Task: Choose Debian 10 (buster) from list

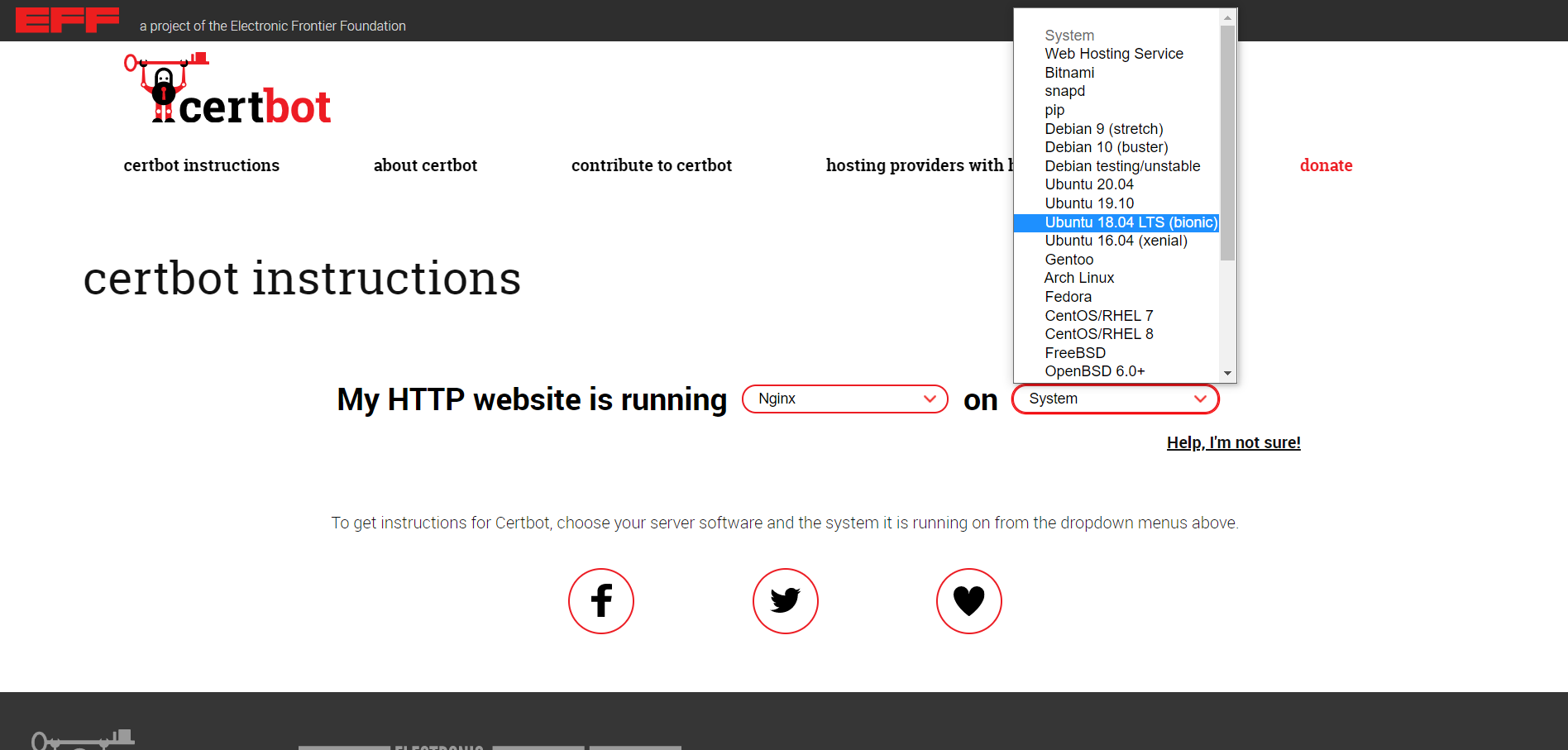Action: 1106,147
